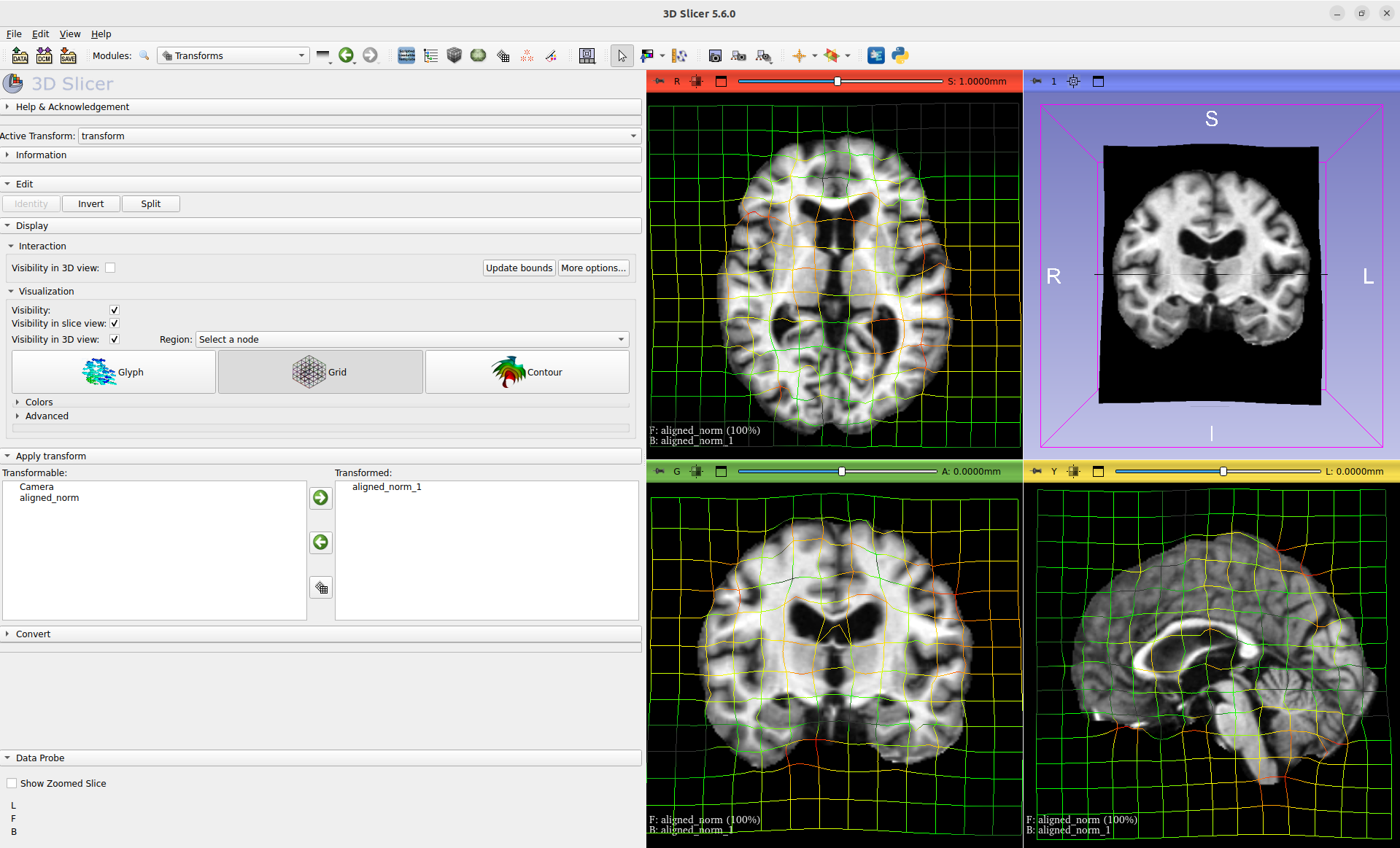
Task: Expand the Convert section
Action: (x=320, y=634)
